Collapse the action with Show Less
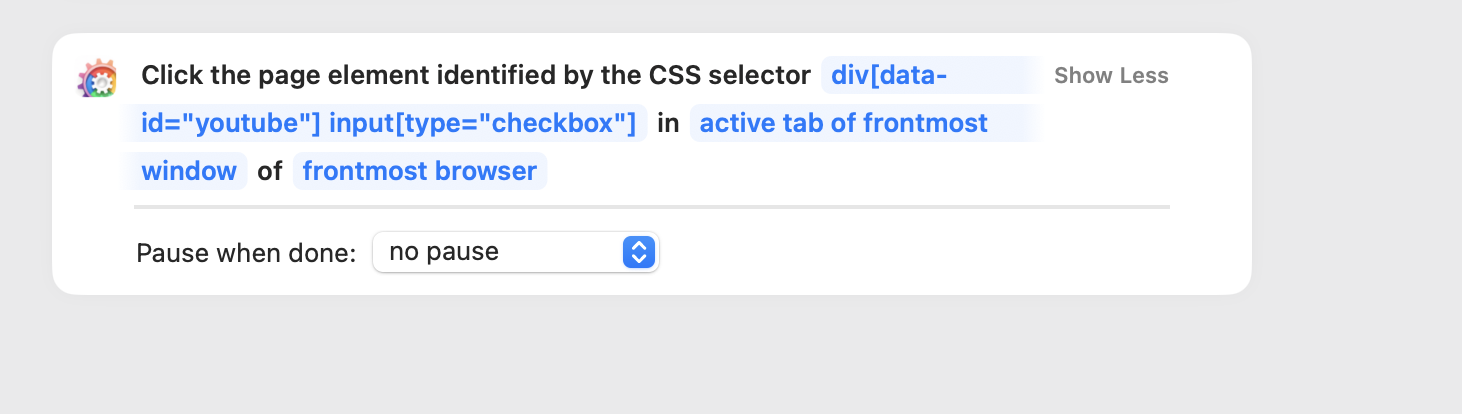This screenshot has height=414, width=1462. [1110, 76]
